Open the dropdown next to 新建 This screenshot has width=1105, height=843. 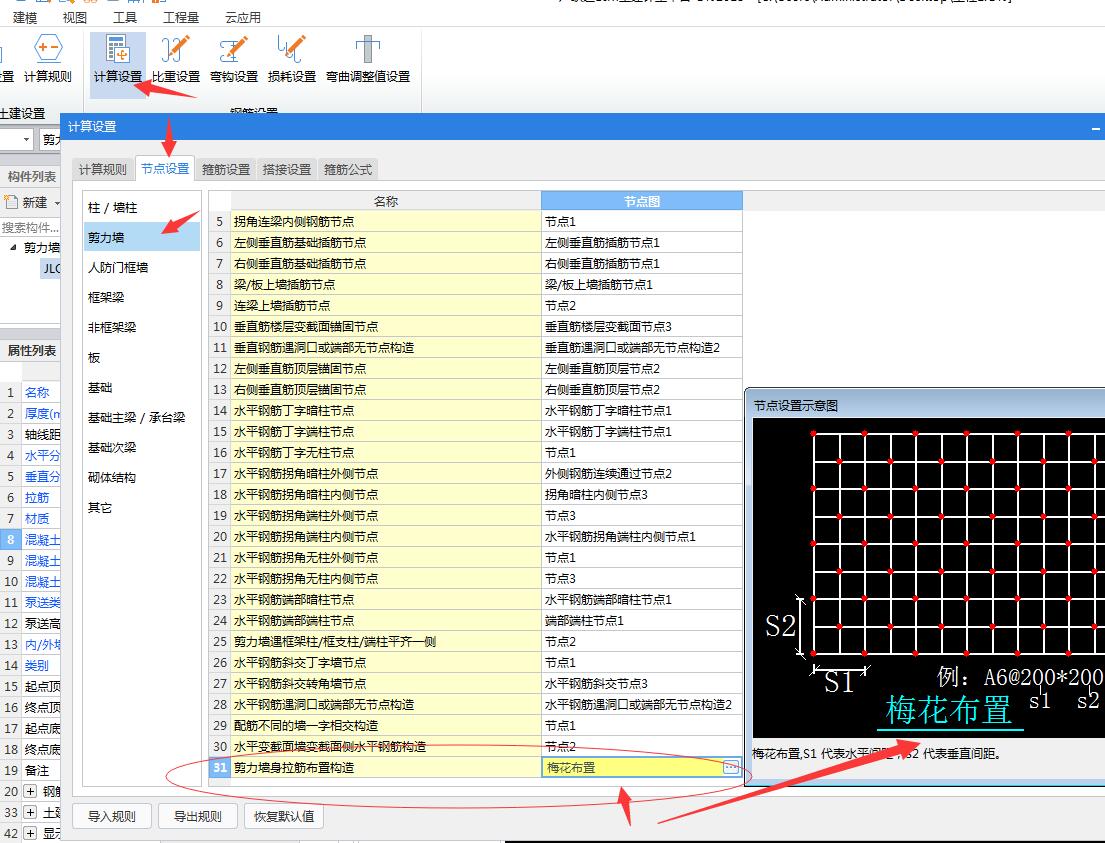tap(57, 203)
